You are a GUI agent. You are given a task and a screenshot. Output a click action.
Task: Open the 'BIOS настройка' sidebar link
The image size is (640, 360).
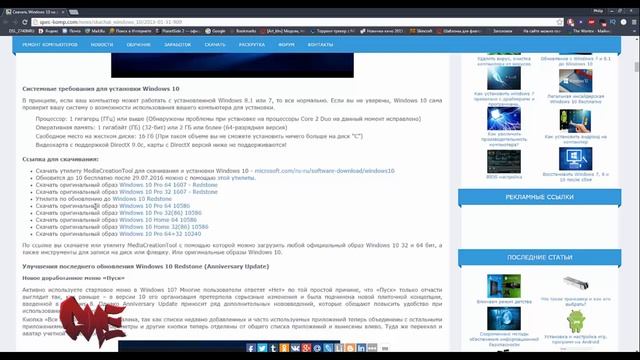(x=504, y=177)
